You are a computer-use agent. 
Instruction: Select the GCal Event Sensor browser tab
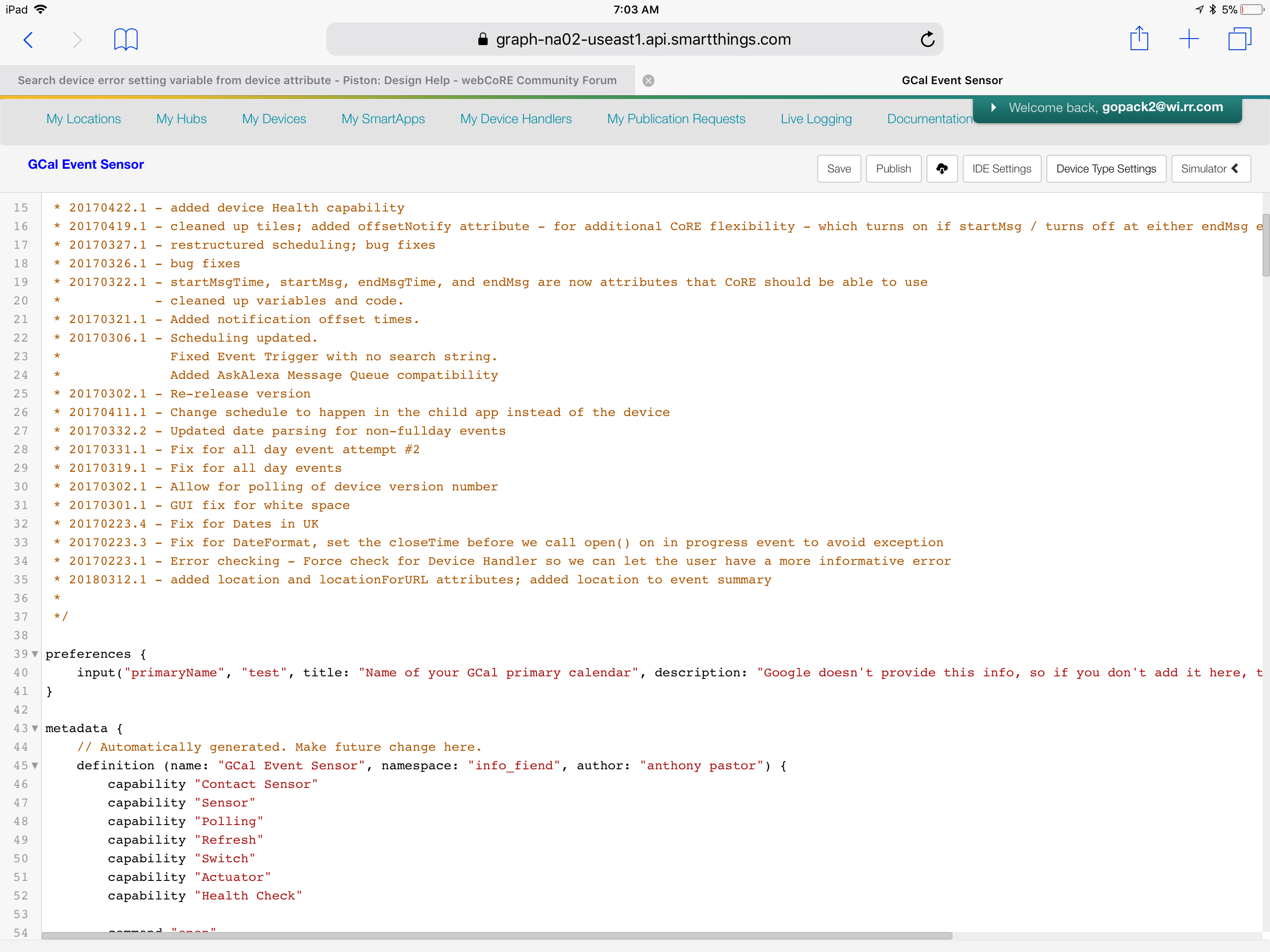952,80
